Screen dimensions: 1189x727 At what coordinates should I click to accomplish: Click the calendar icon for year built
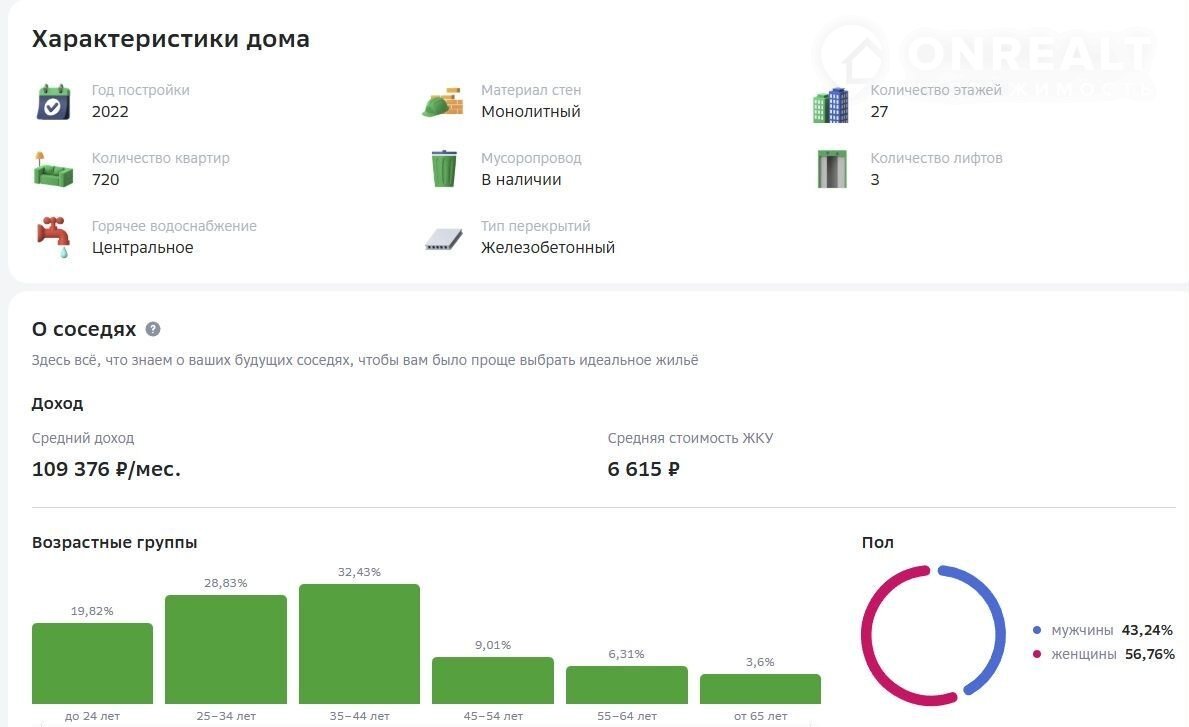(x=53, y=102)
